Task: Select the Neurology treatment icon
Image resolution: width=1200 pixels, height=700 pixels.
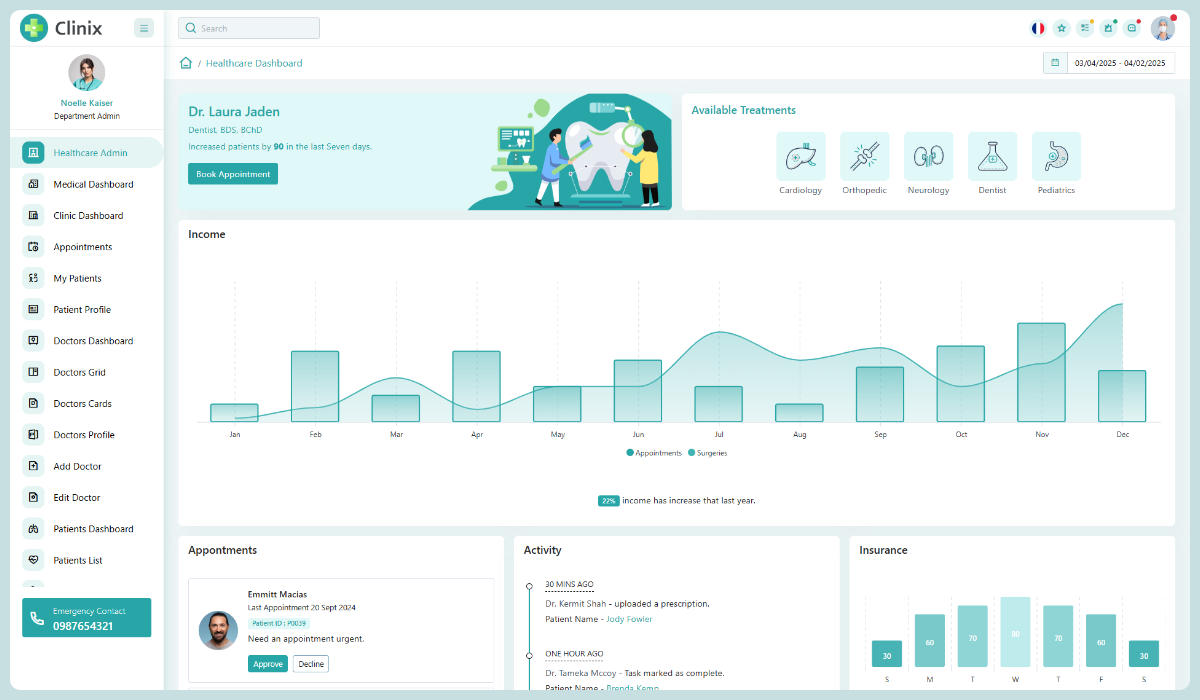Action: point(928,155)
